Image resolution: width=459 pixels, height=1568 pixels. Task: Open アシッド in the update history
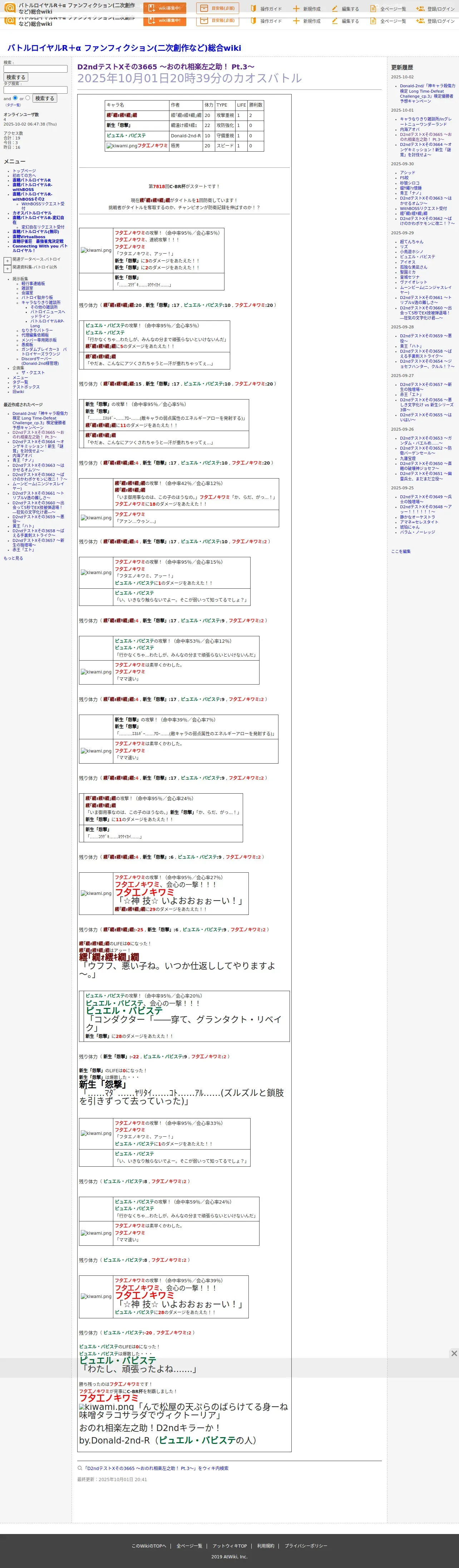408,173
